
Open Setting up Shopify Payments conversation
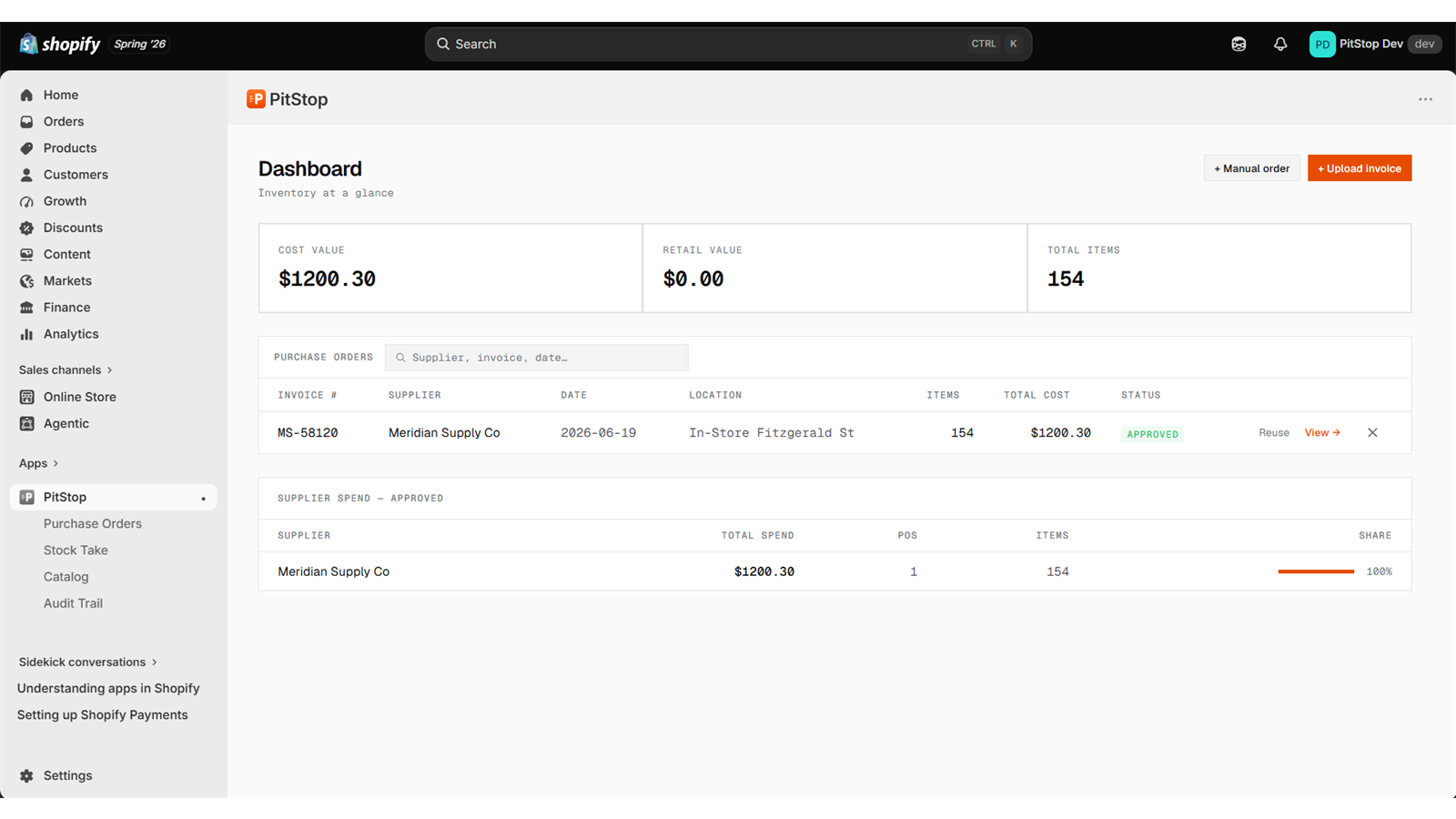103,714
